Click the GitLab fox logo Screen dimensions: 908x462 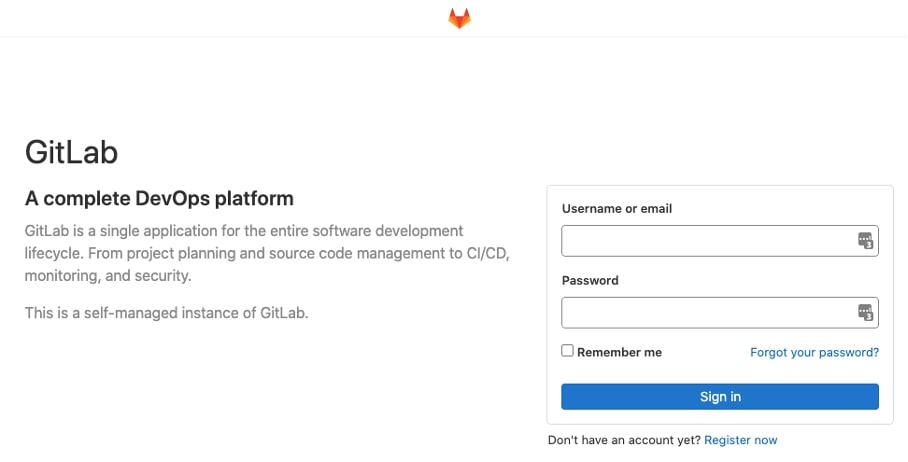(459, 19)
